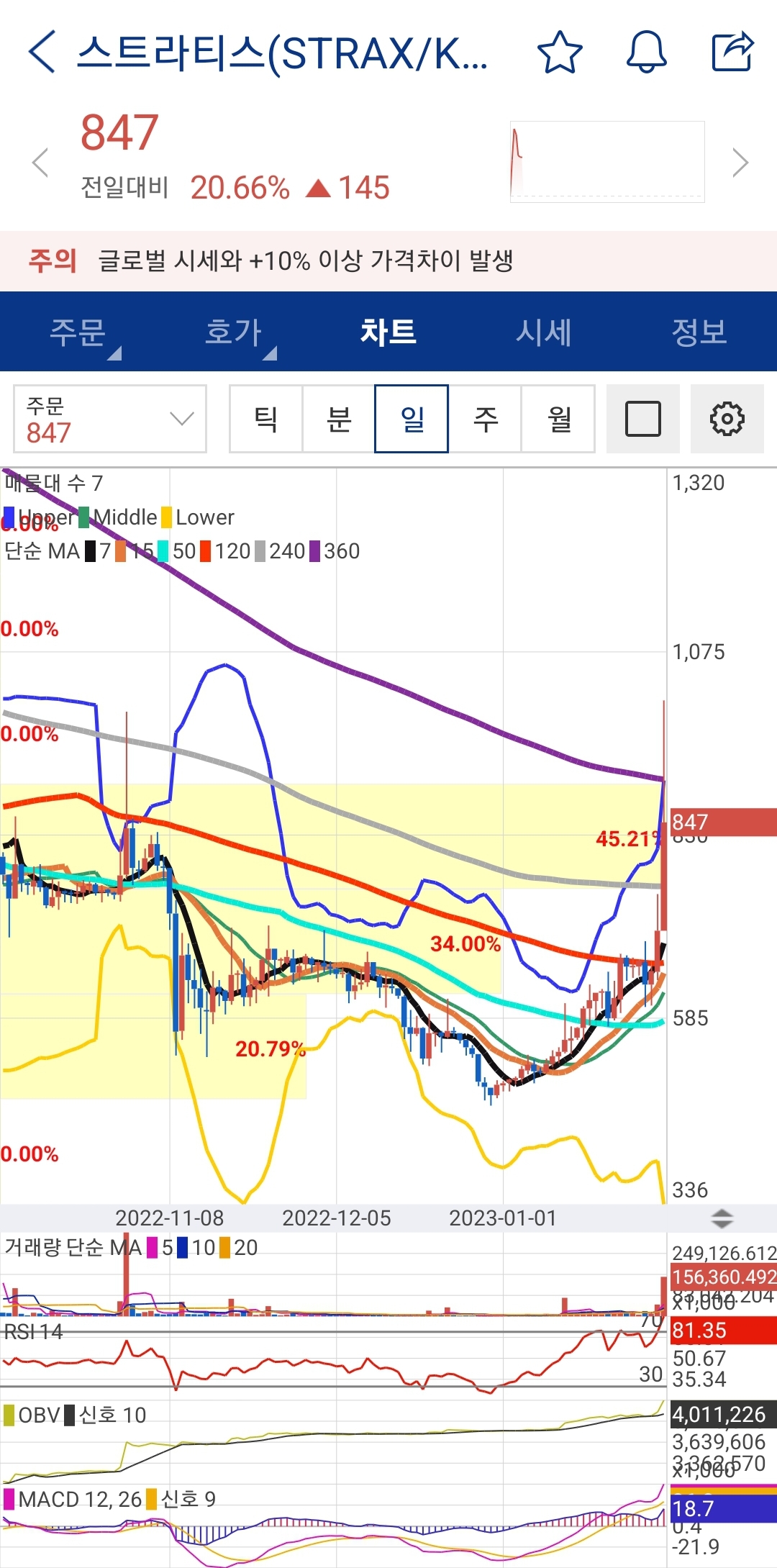Tap the 20.79% volume profile label

point(270,1048)
